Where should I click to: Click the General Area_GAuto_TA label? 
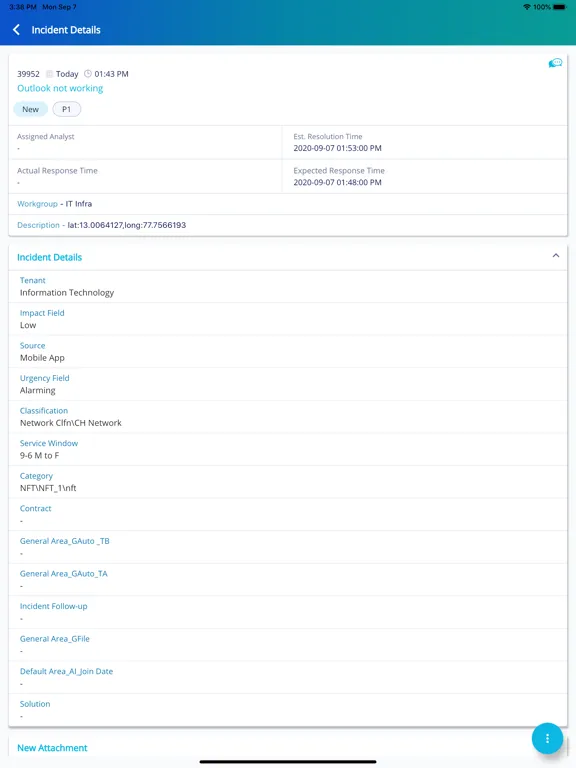pyautogui.click(x=64, y=574)
